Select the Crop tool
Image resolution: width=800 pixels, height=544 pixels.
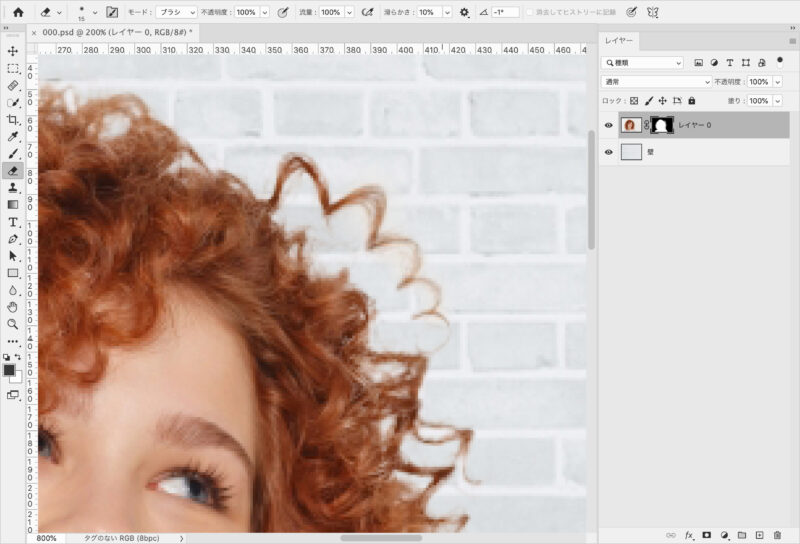(13, 119)
